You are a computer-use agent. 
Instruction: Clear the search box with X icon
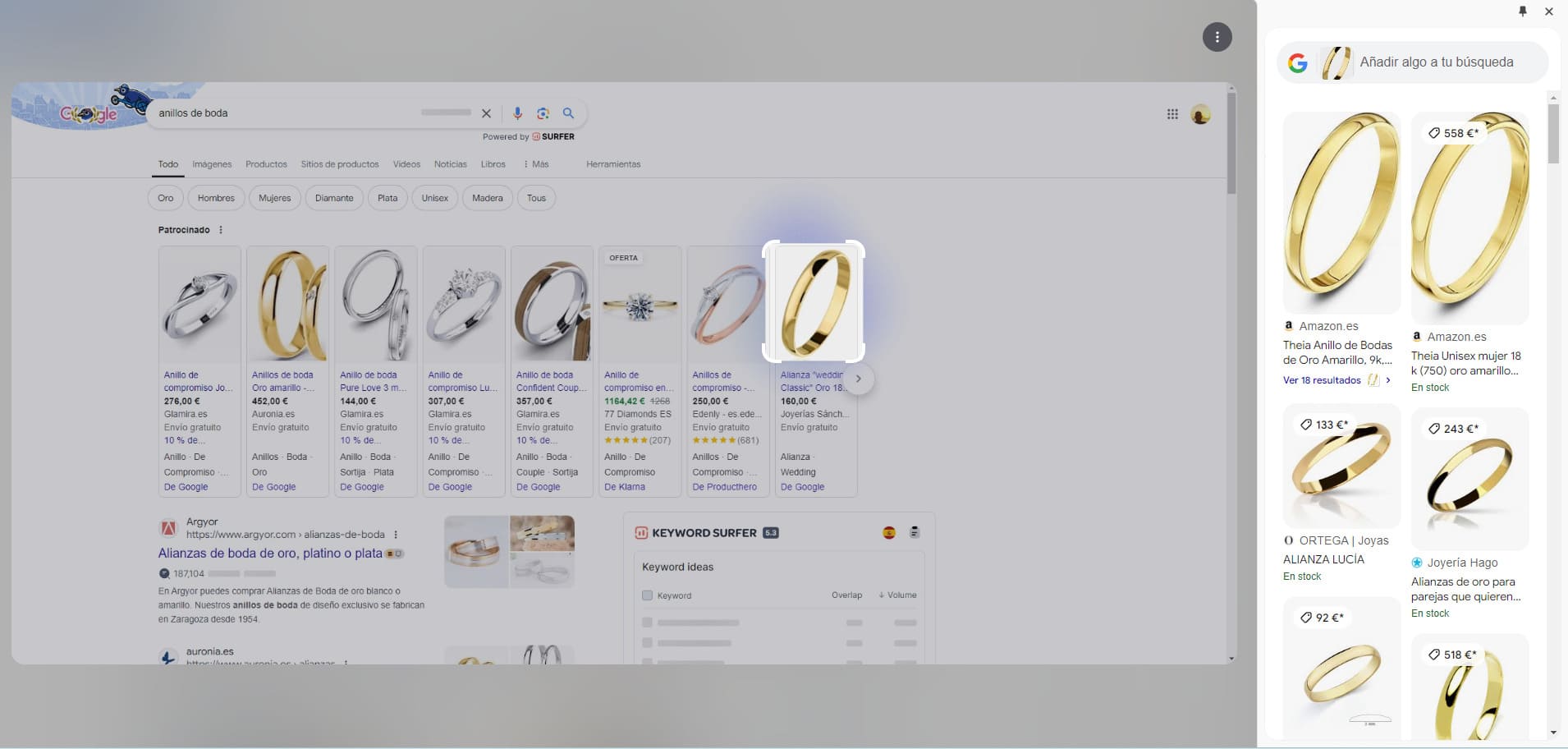pos(486,113)
